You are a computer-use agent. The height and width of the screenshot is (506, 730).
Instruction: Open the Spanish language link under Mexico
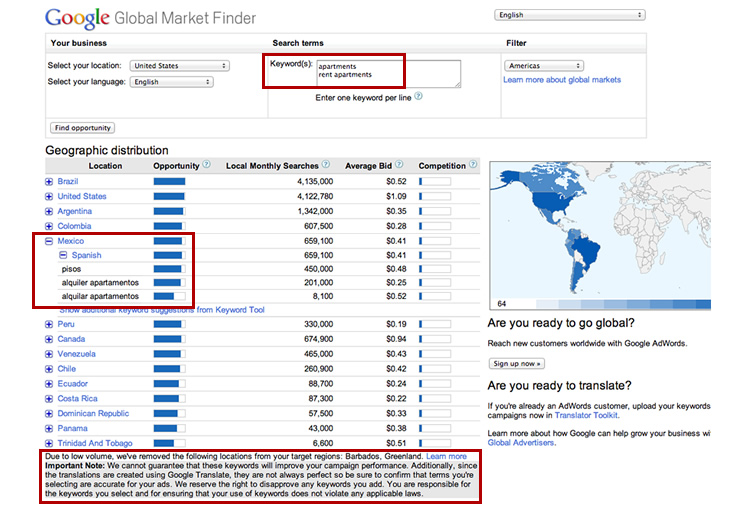[86, 255]
